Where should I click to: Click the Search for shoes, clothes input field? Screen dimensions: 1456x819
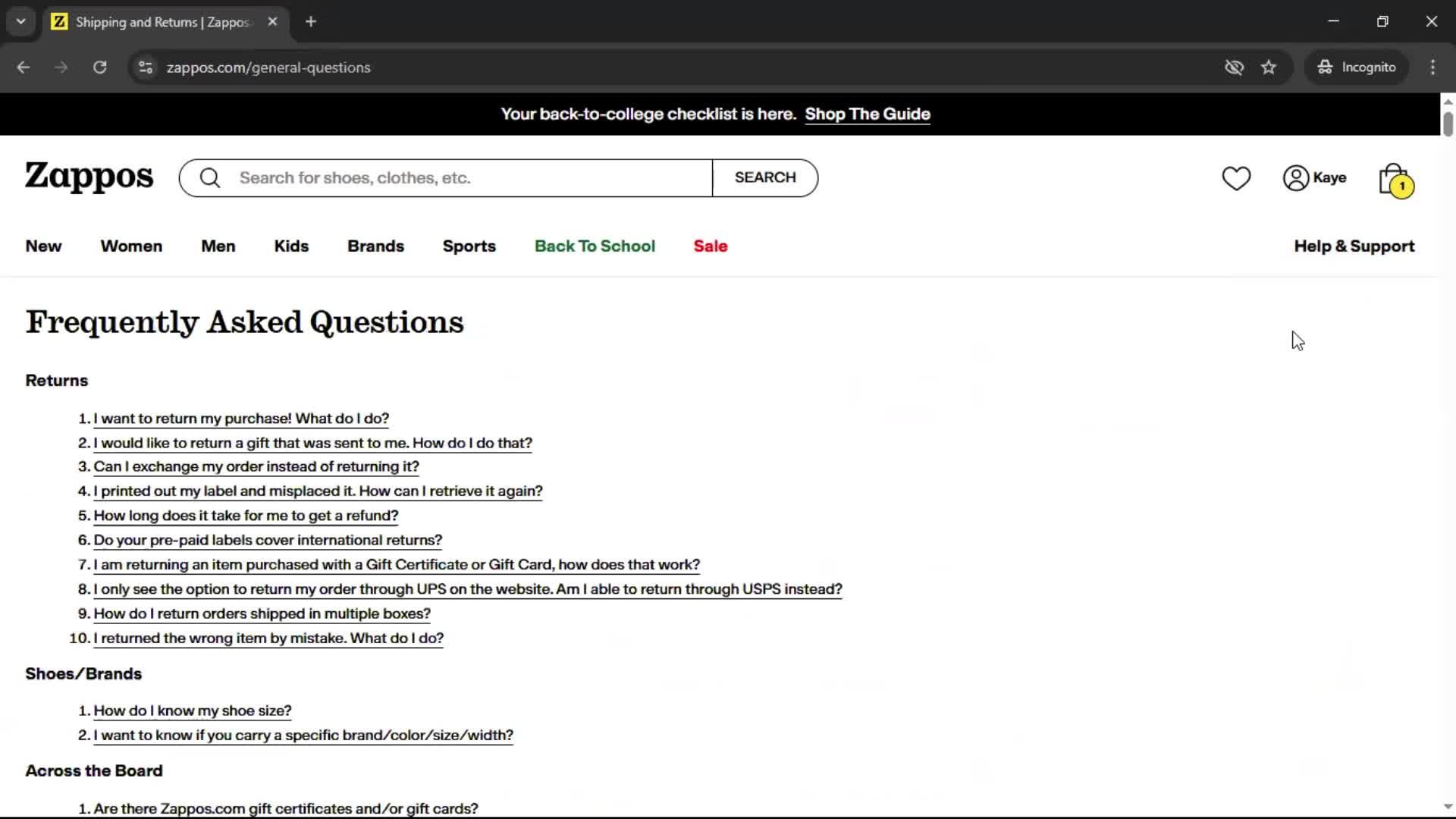click(x=475, y=177)
